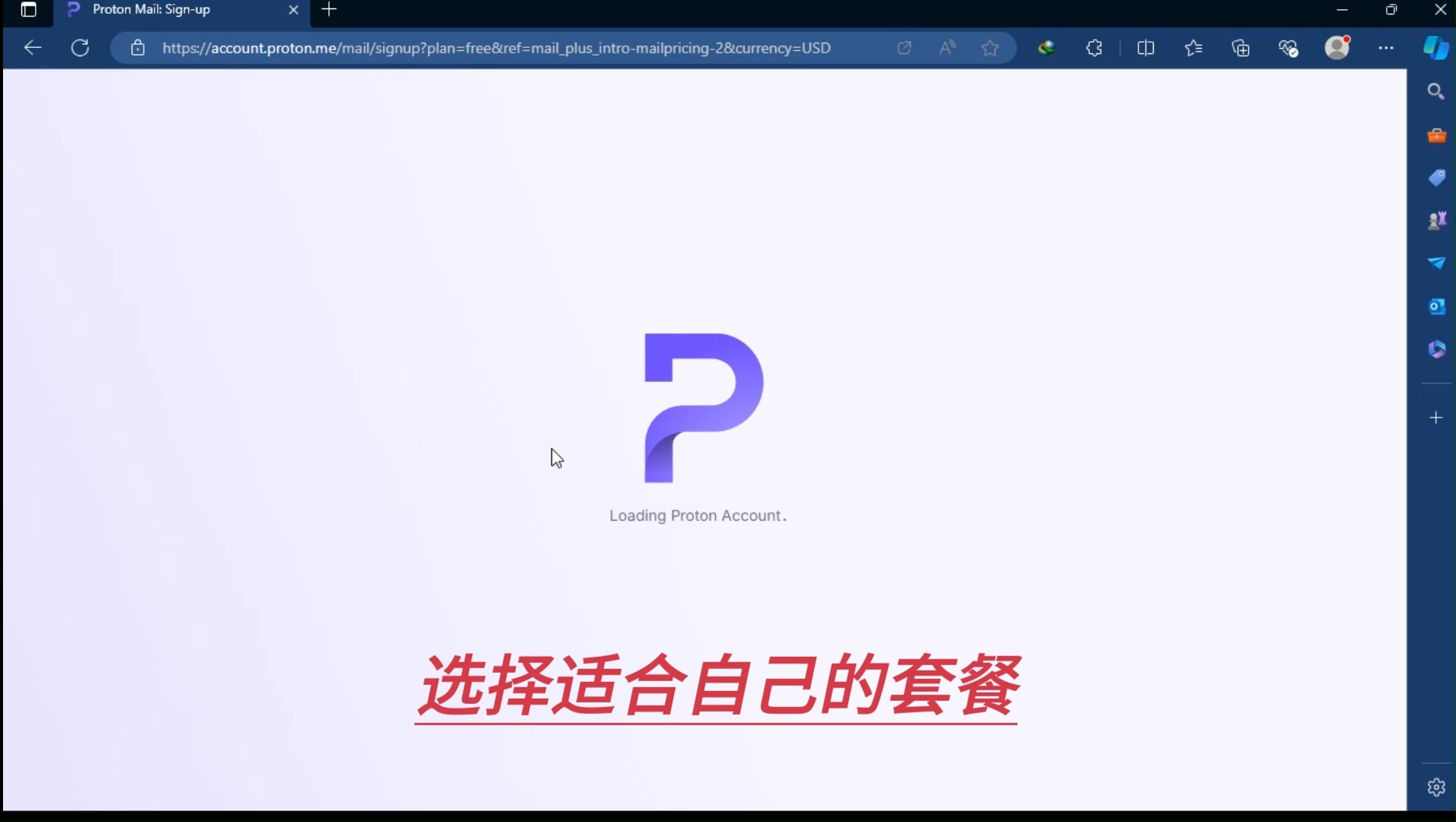Go back to the previous page
This screenshot has height=822, width=1456.
(x=32, y=48)
